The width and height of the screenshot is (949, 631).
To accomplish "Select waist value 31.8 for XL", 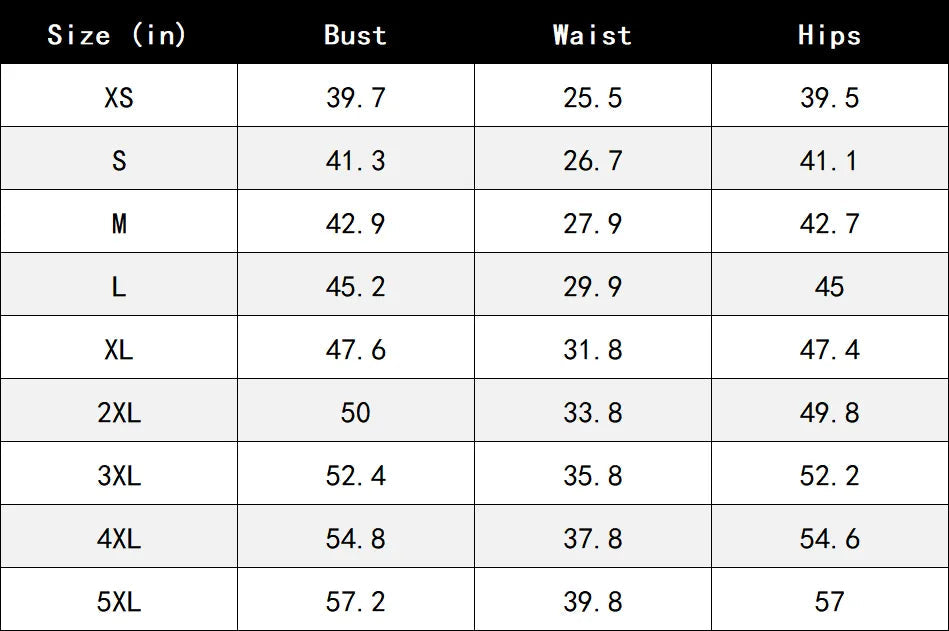I will (593, 350).
